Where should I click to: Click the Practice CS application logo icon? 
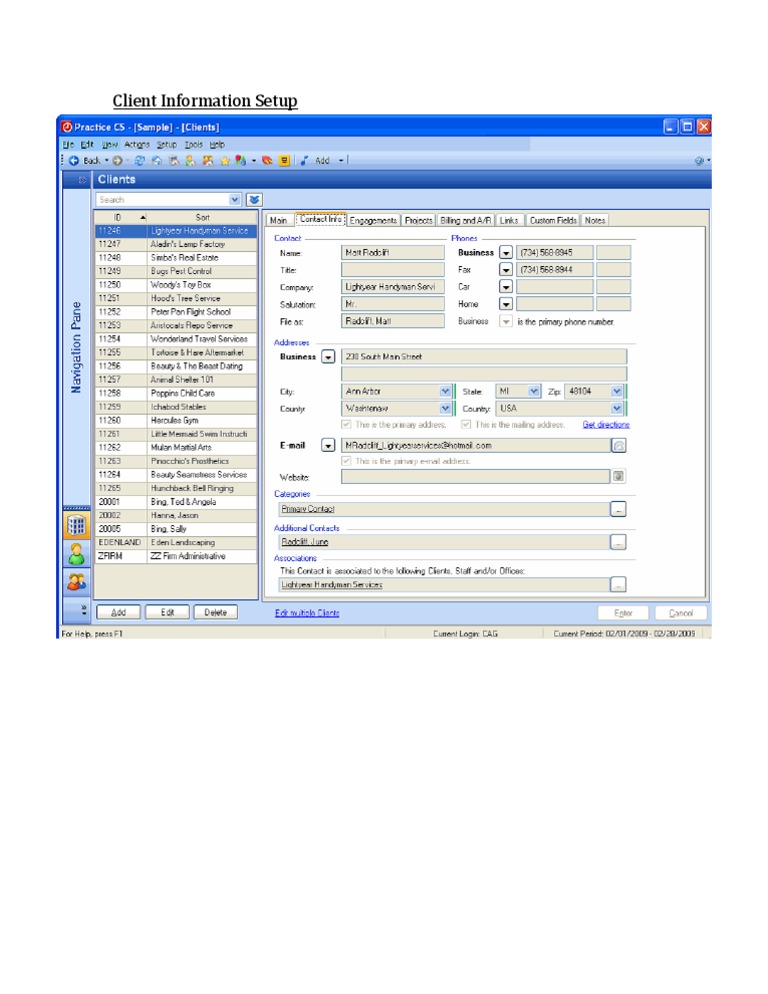(x=67, y=127)
